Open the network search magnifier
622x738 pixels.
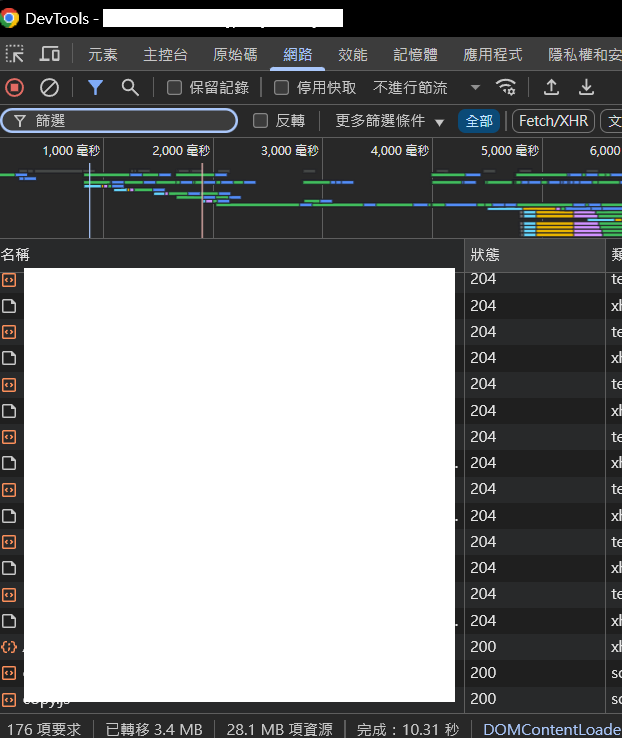pyautogui.click(x=130, y=87)
